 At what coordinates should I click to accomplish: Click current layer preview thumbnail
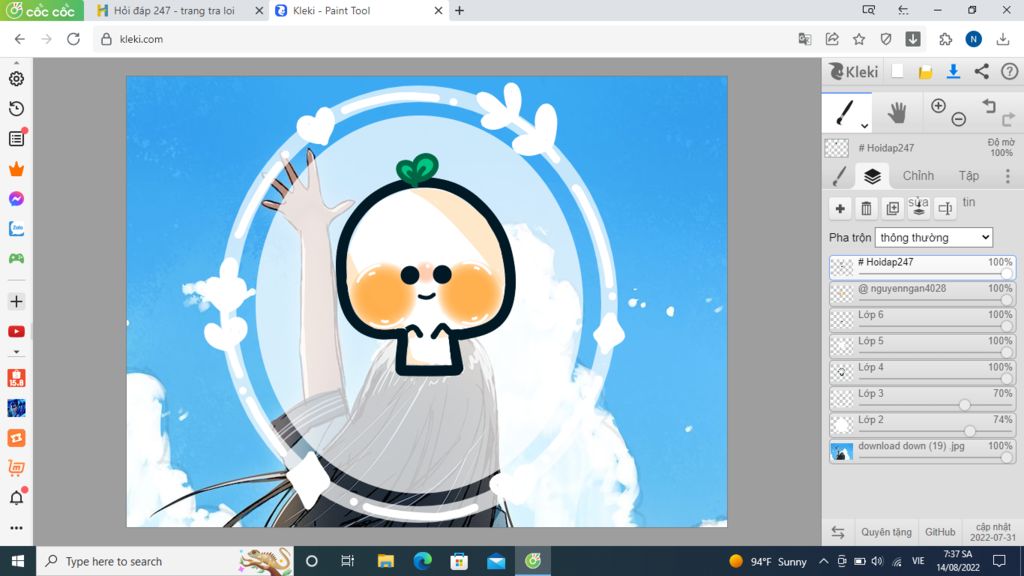click(837, 148)
